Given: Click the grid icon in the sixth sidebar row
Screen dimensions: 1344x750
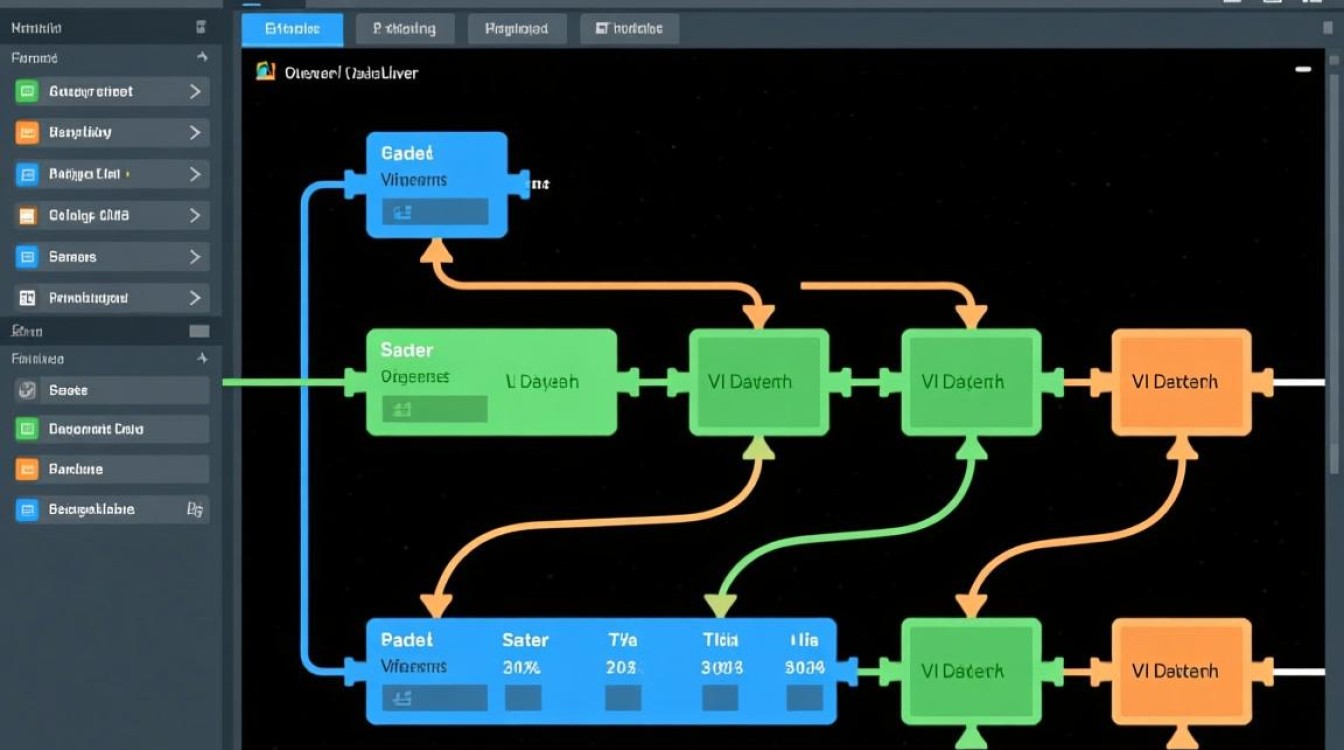Looking at the screenshot, I should coord(27,298).
